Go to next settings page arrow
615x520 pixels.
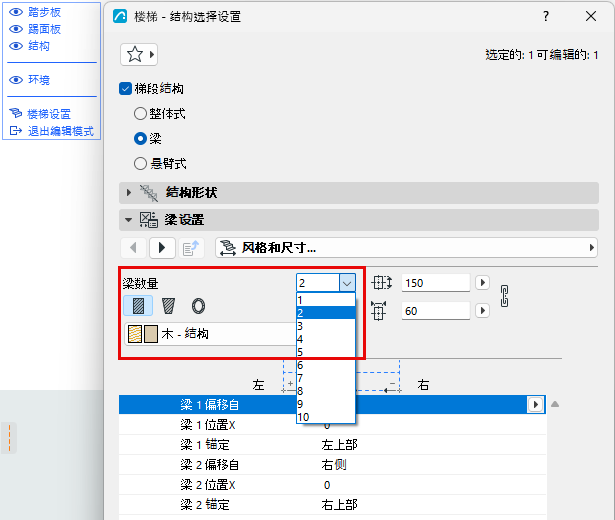point(162,248)
